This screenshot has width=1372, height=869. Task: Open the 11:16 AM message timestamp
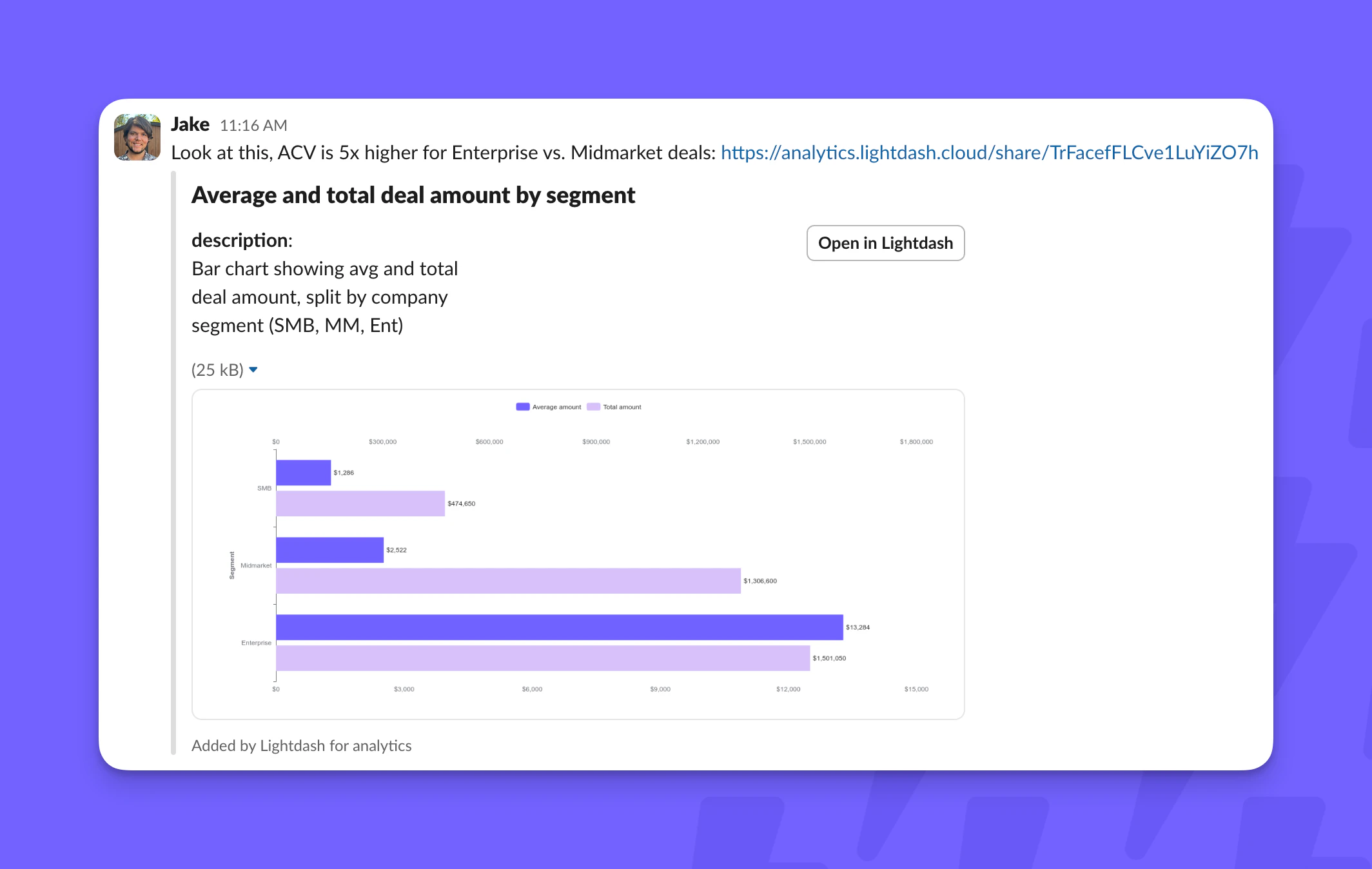coord(253,126)
